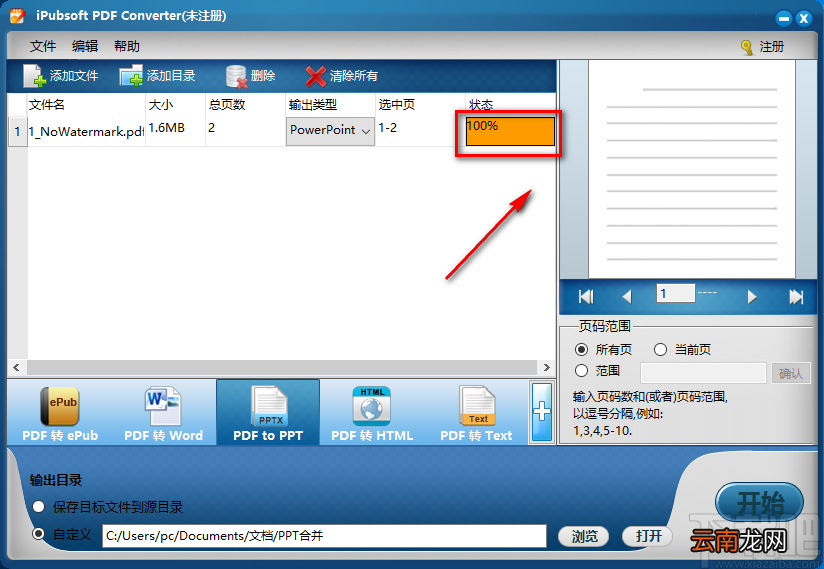Click the Status (状态) column header

510,105
